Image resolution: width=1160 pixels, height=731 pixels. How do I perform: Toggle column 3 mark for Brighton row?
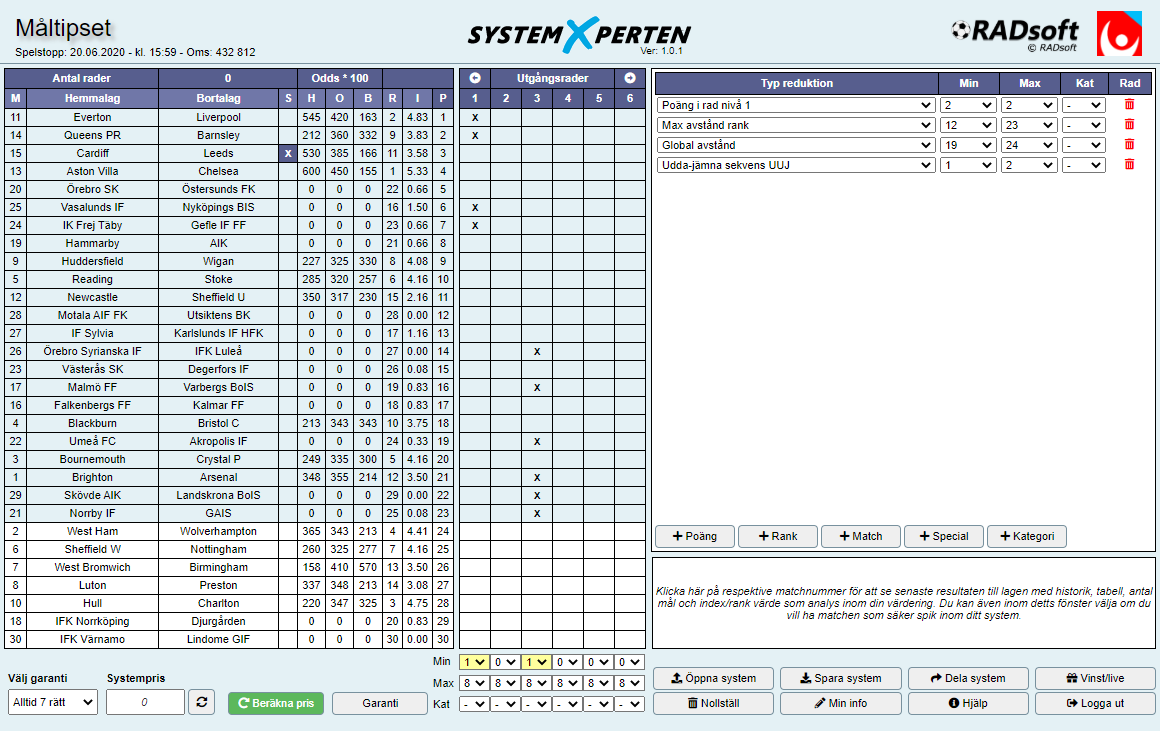pyautogui.click(x=537, y=478)
